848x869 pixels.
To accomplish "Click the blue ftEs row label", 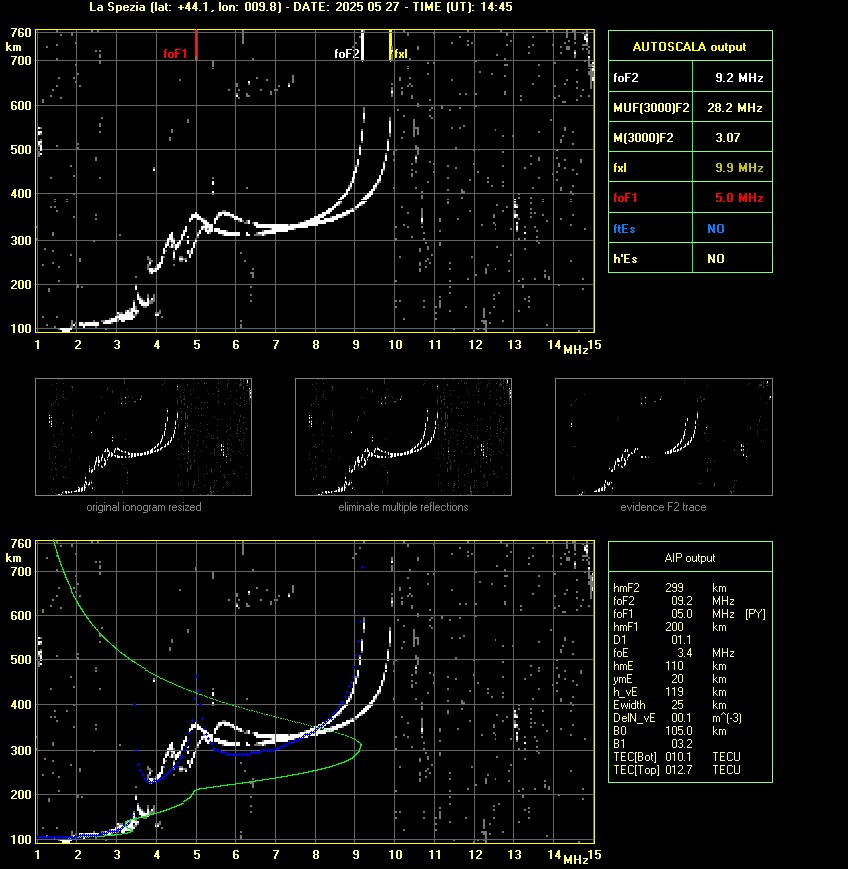I will click(624, 228).
